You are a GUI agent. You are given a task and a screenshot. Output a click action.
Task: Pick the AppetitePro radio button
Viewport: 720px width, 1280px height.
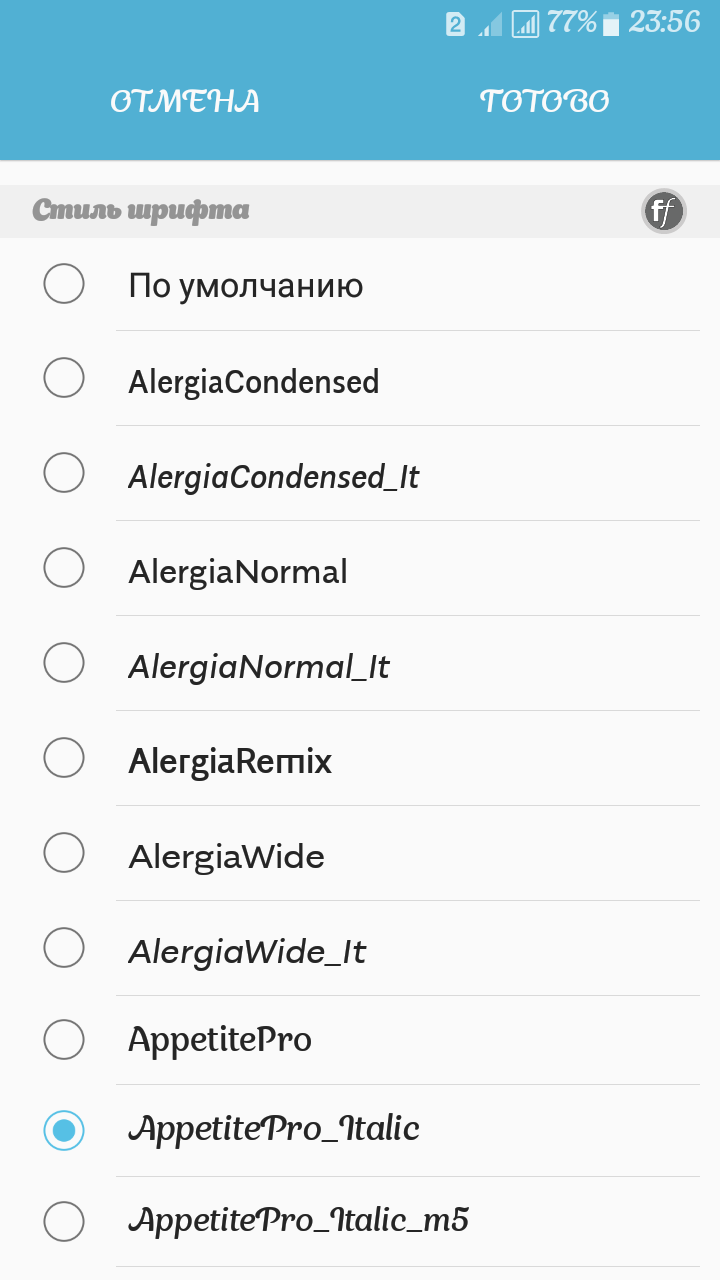point(64,1040)
